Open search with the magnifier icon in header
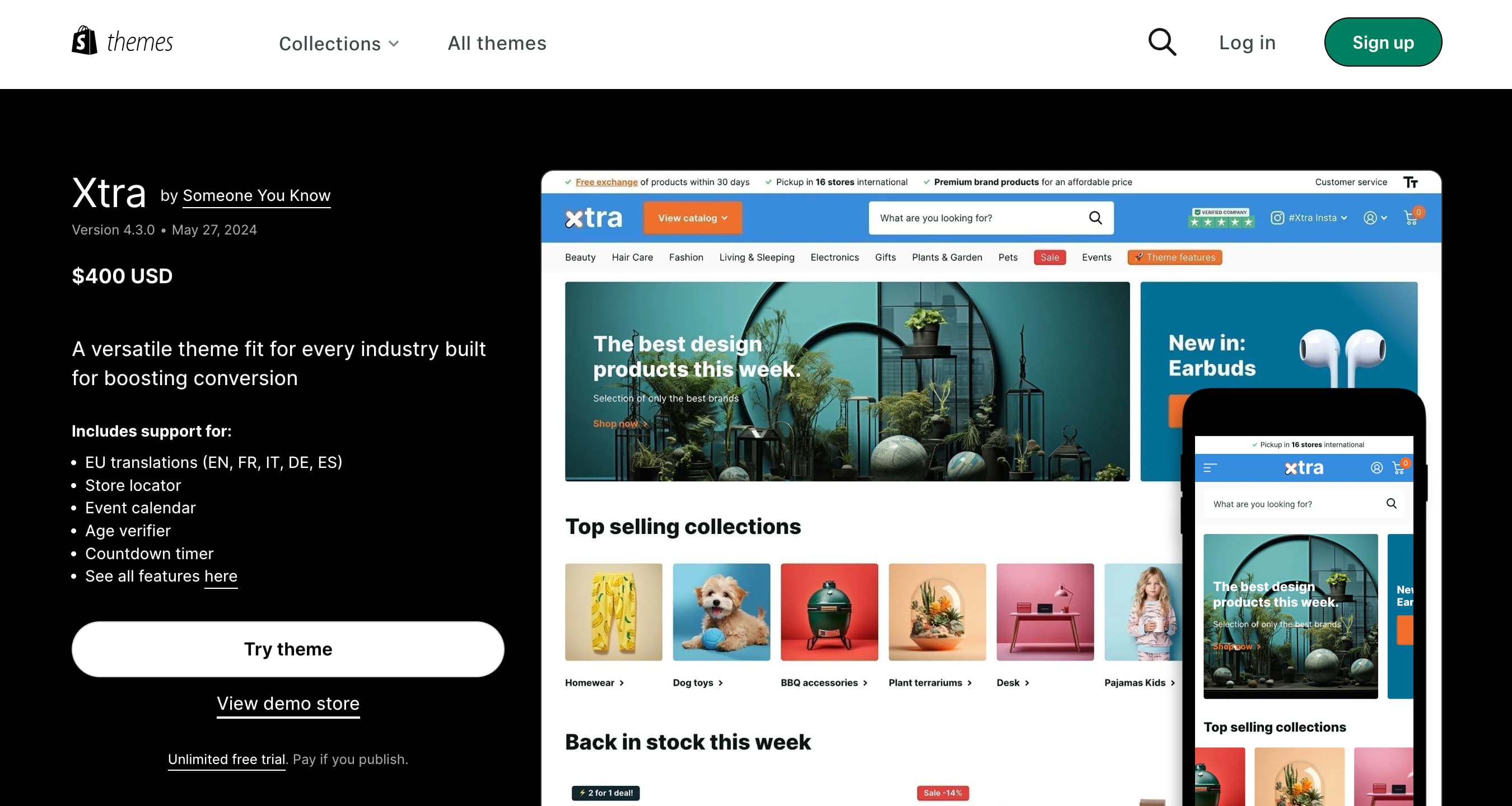1512x806 pixels. tap(1162, 42)
